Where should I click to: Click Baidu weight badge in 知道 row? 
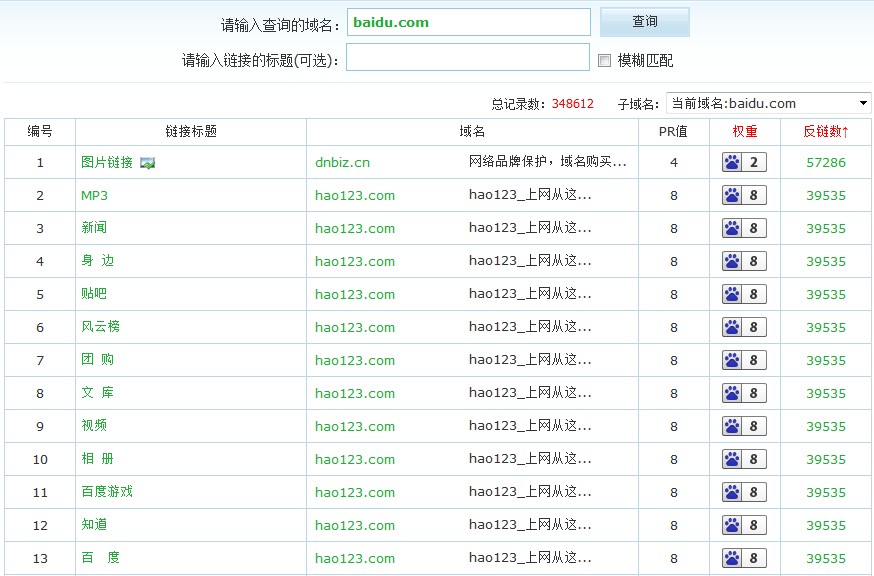(x=744, y=525)
